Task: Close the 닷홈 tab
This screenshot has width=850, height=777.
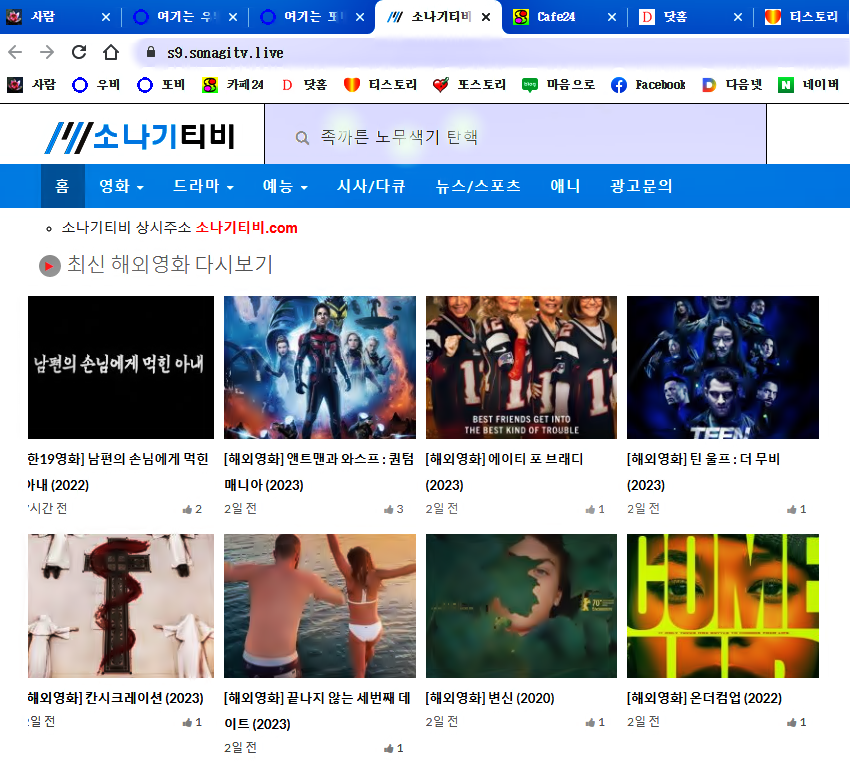Action: click(x=738, y=17)
